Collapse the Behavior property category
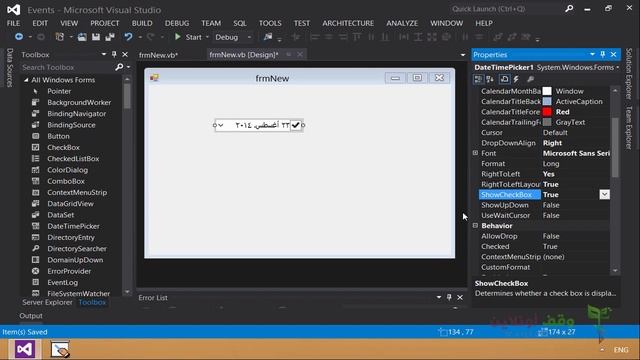 click(476, 226)
